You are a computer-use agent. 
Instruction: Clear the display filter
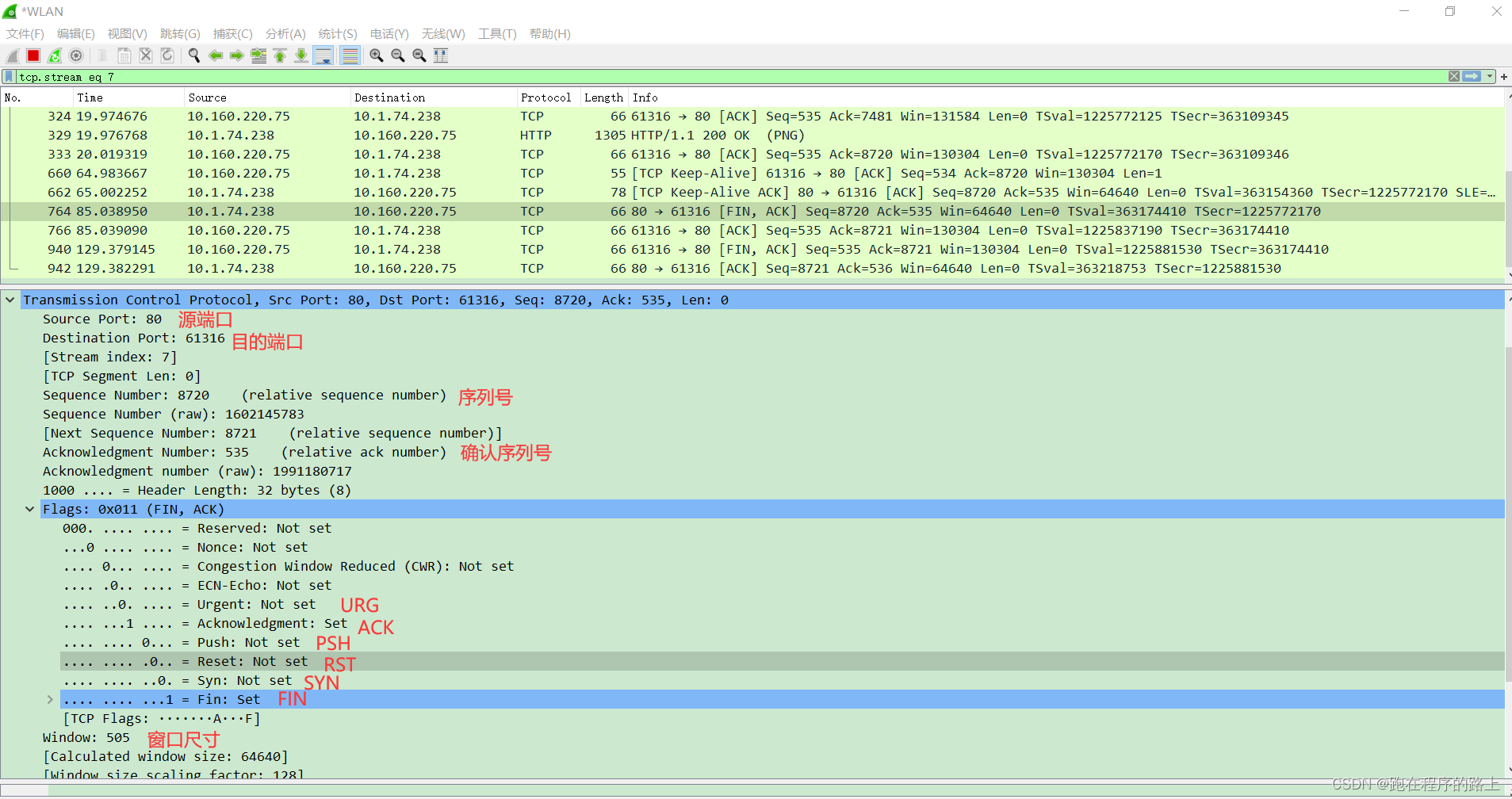tap(1454, 77)
